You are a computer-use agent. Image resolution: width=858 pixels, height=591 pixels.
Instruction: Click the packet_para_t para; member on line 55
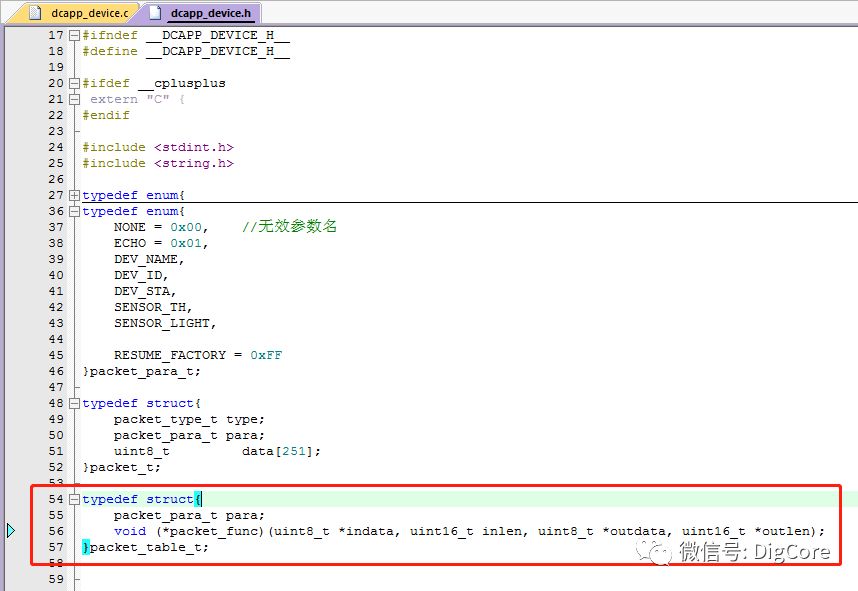pos(189,515)
